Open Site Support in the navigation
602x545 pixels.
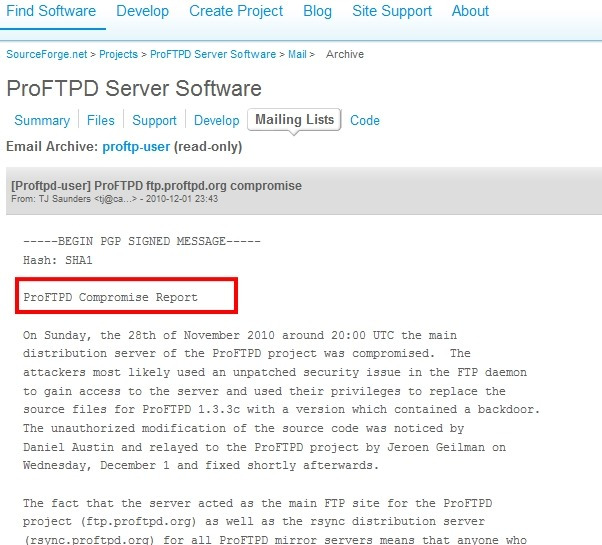(x=392, y=11)
